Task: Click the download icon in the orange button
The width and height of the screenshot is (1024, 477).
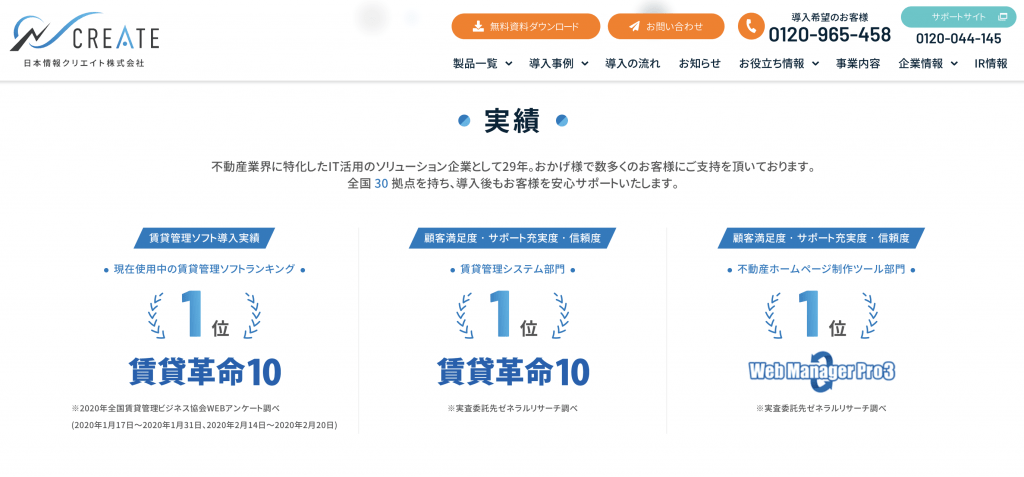Action: (x=478, y=26)
